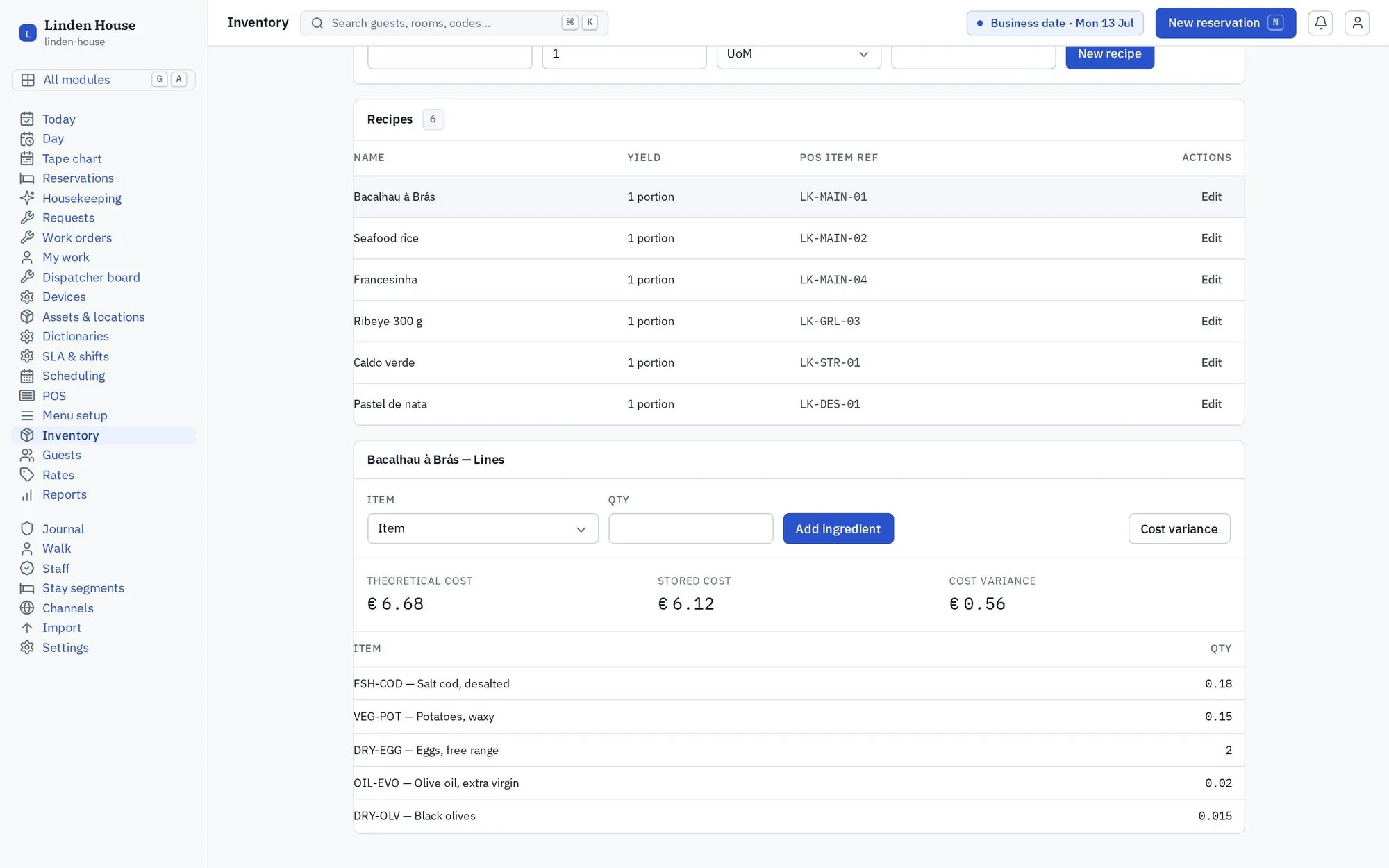Image resolution: width=1389 pixels, height=868 pixels.
Task: Click the Menu setup lines icon
Action: [x=27, y=416]
